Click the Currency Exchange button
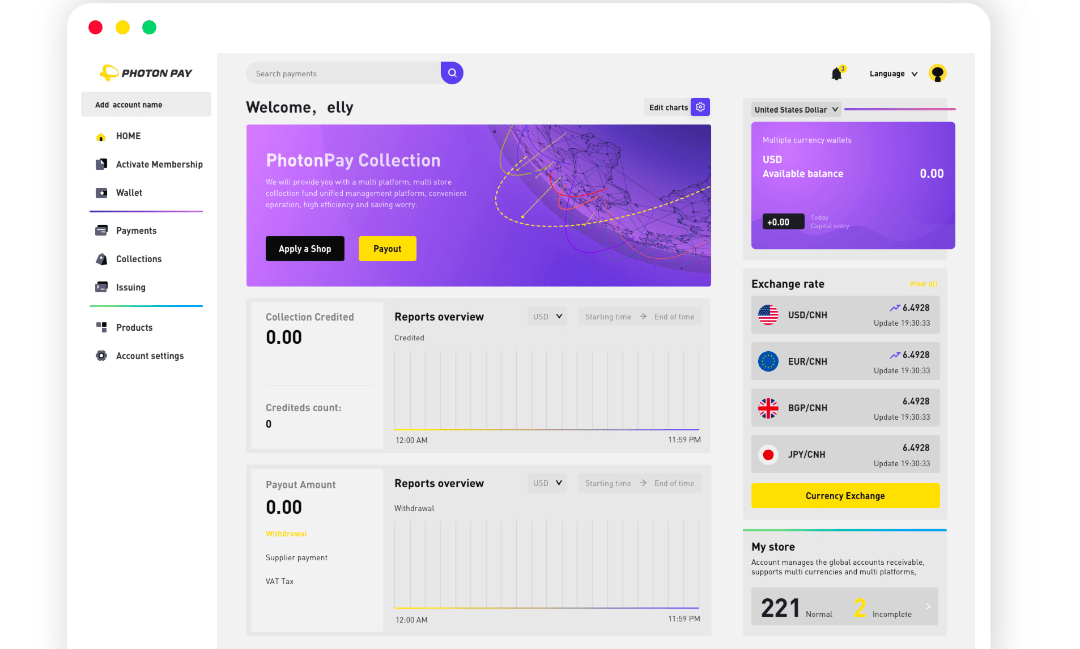Image resolution: width=1080 pixels, height=649 pixels. pyautogui.click(x=845, y=495)
